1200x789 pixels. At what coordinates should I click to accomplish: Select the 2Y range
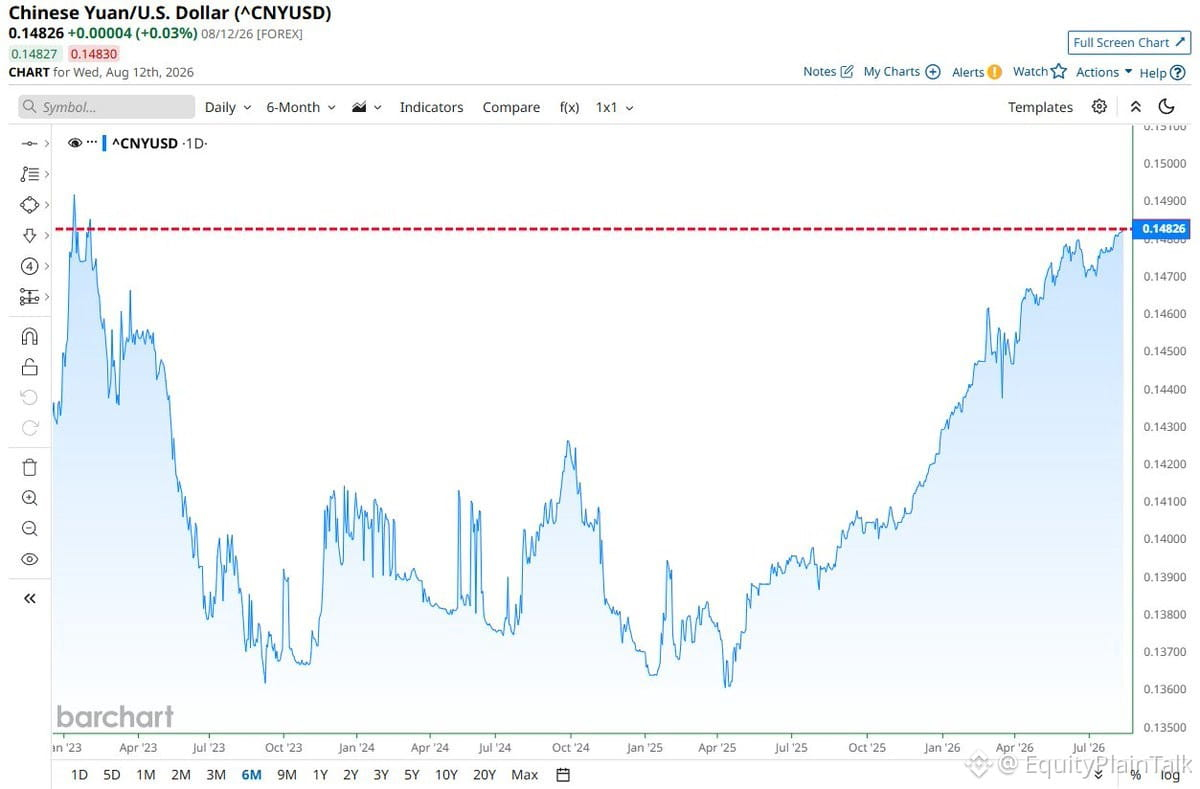[351, 774]
